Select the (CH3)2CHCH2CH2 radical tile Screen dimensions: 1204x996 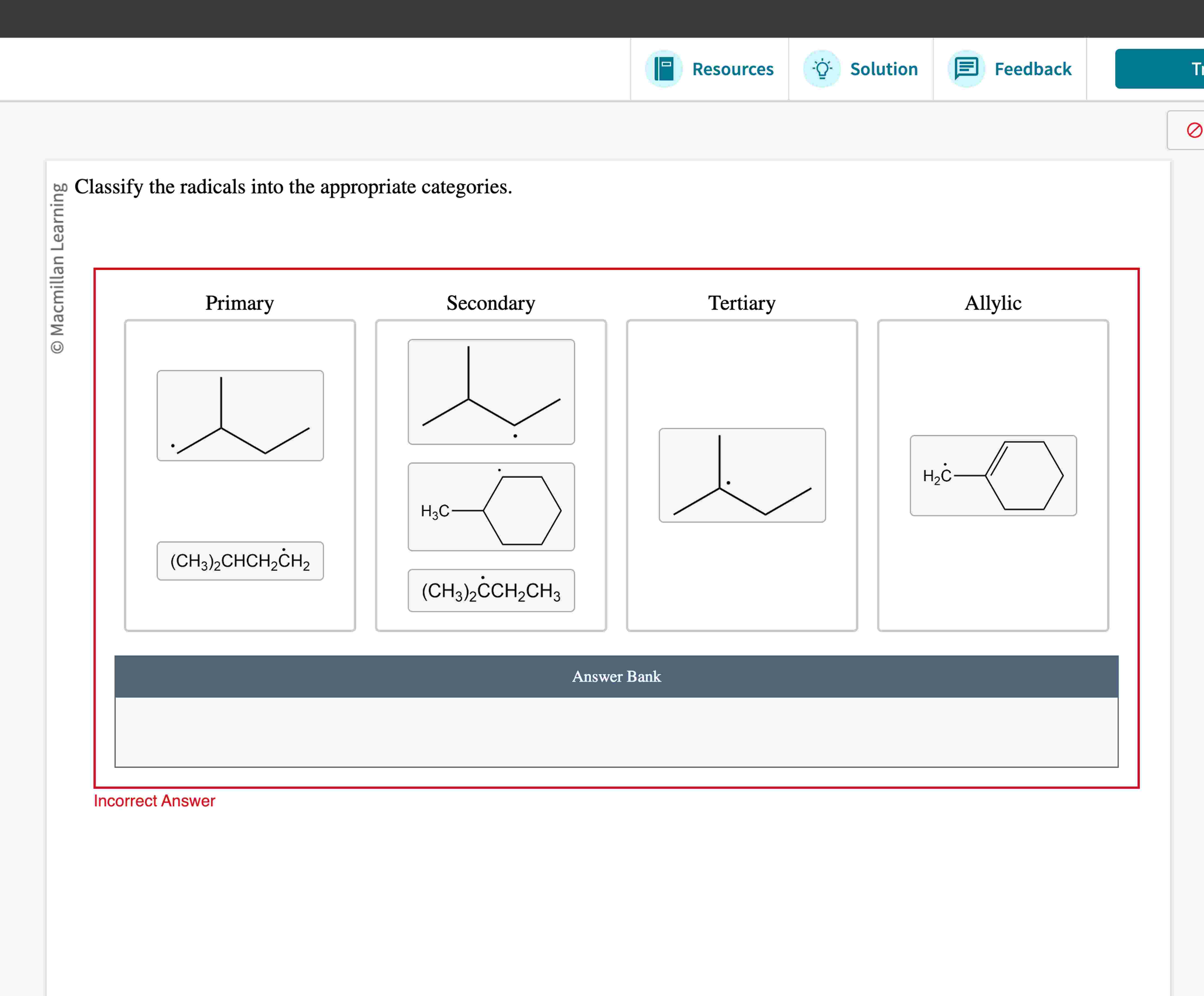tap(240, 560)
